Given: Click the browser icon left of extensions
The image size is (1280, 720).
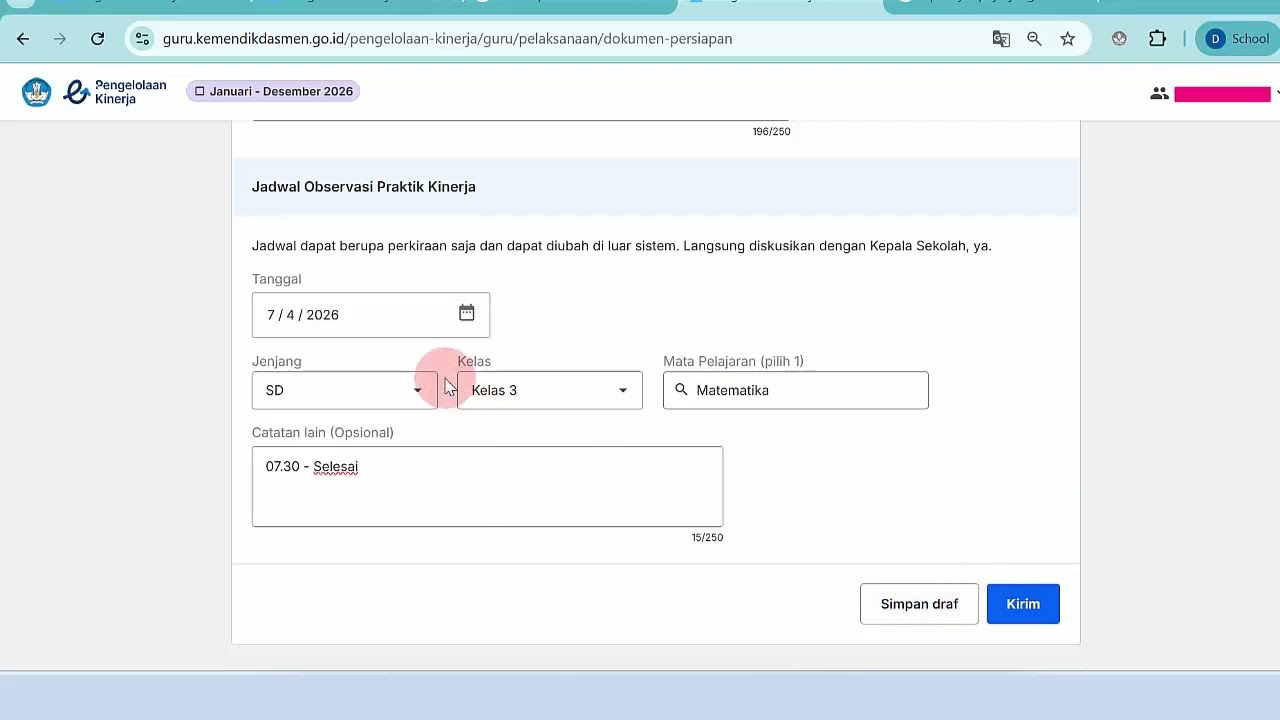Looking at the screenshot, I should (1119, 39).
